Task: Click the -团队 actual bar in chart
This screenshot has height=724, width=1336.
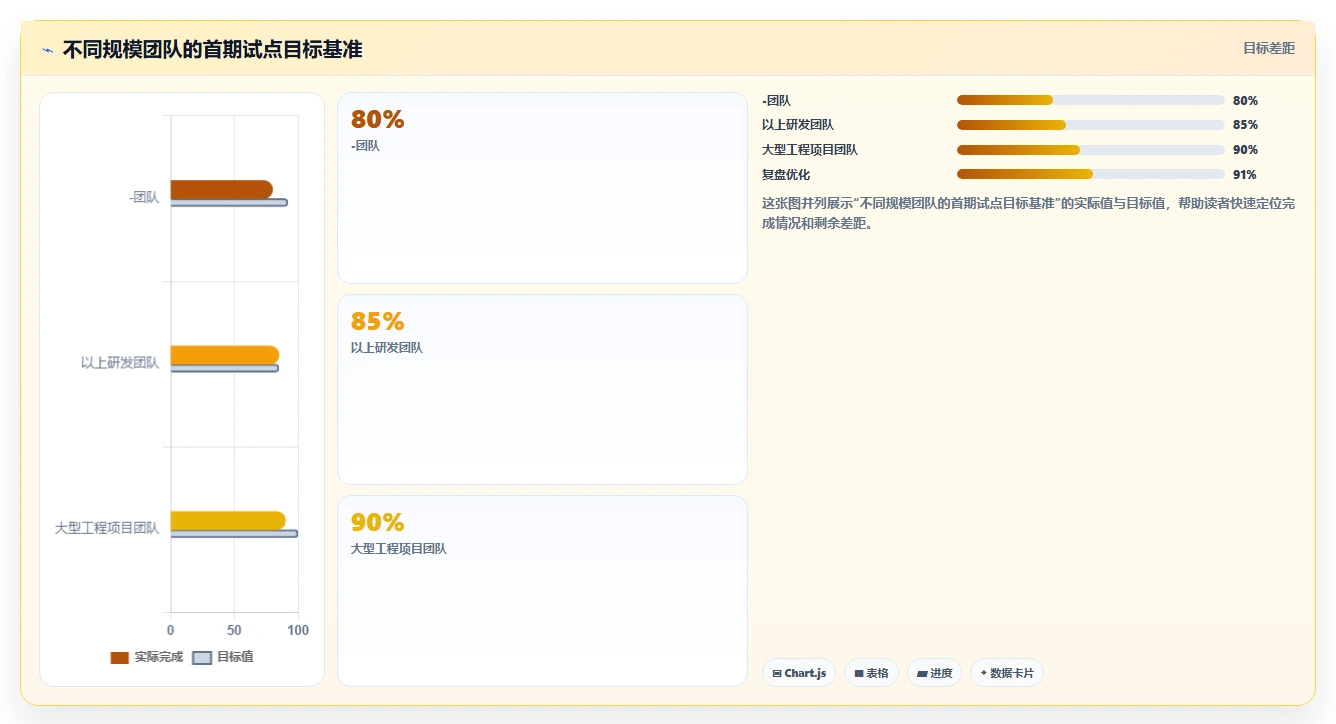Action: pyautogui.click(x=221, y=189)
